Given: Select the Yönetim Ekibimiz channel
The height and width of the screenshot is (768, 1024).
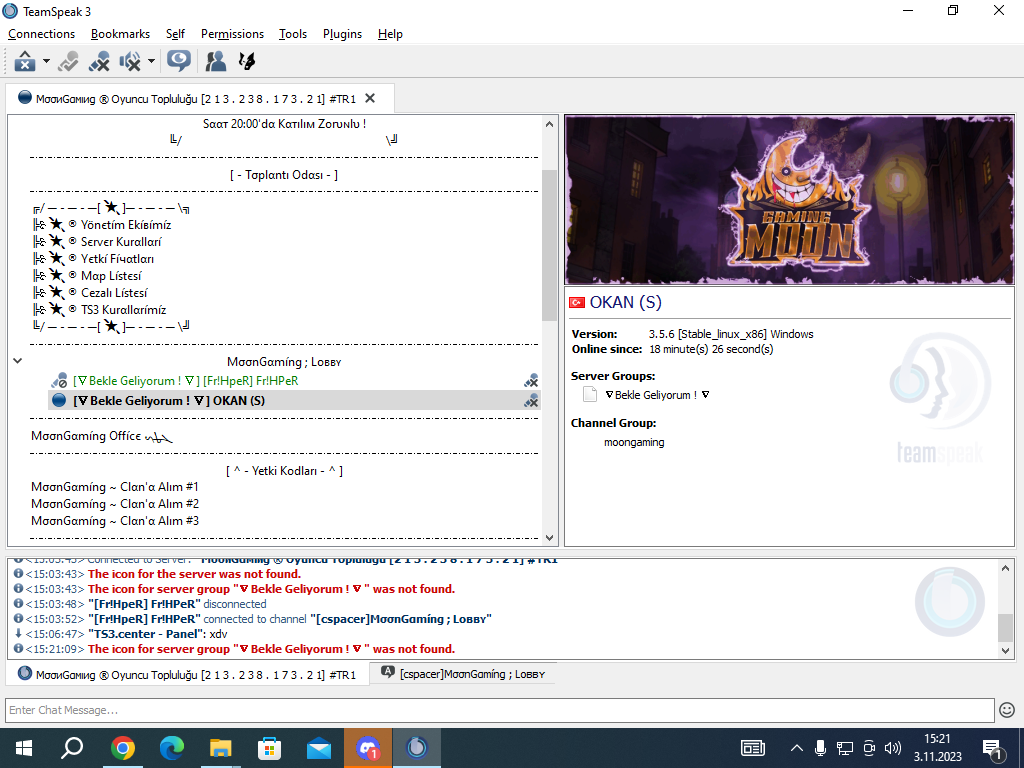Looking at the screenshot, I should pos(126,225).
